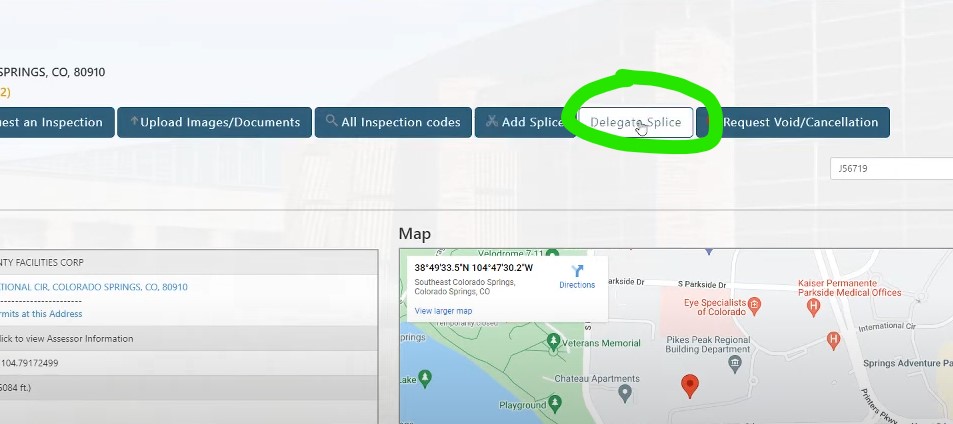Click the Directions arrow icon on map
The image size is (953, 424).
click(577, 271)
